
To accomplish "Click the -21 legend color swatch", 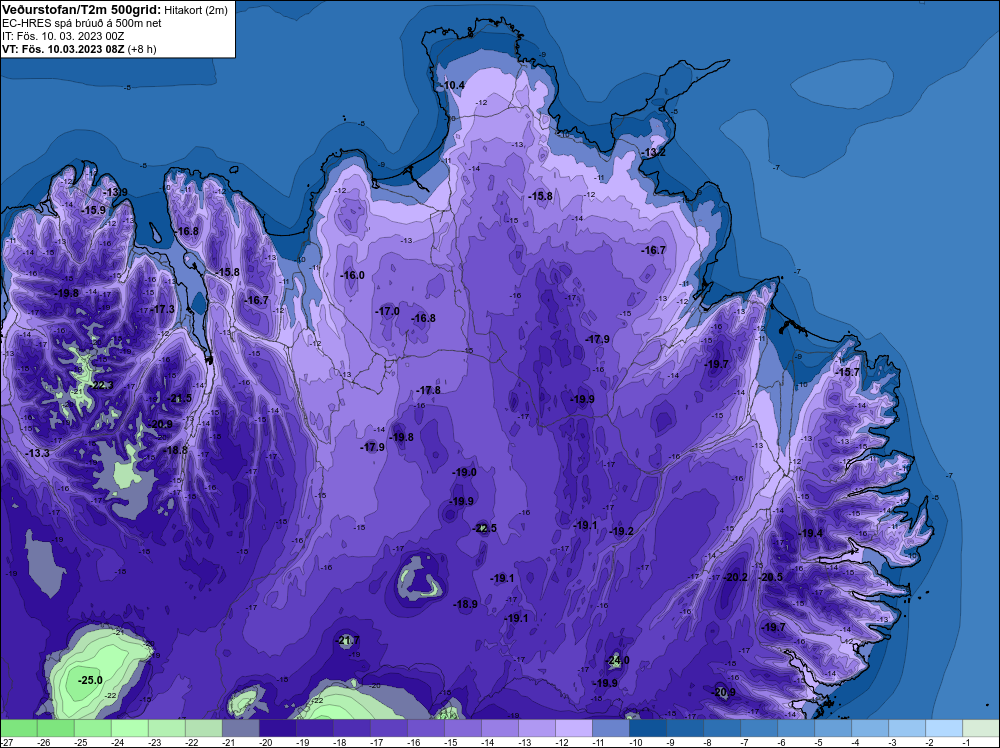I will click(x=240, y=728).
